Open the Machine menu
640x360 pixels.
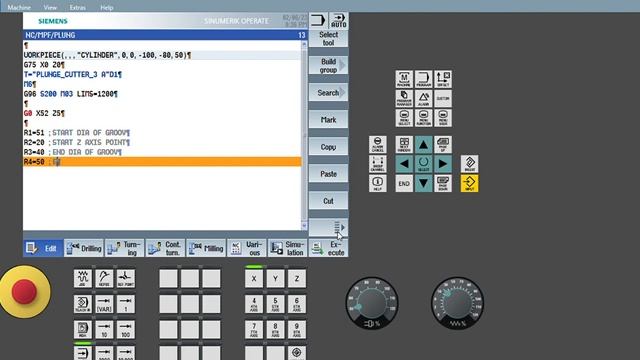(19, 7)
